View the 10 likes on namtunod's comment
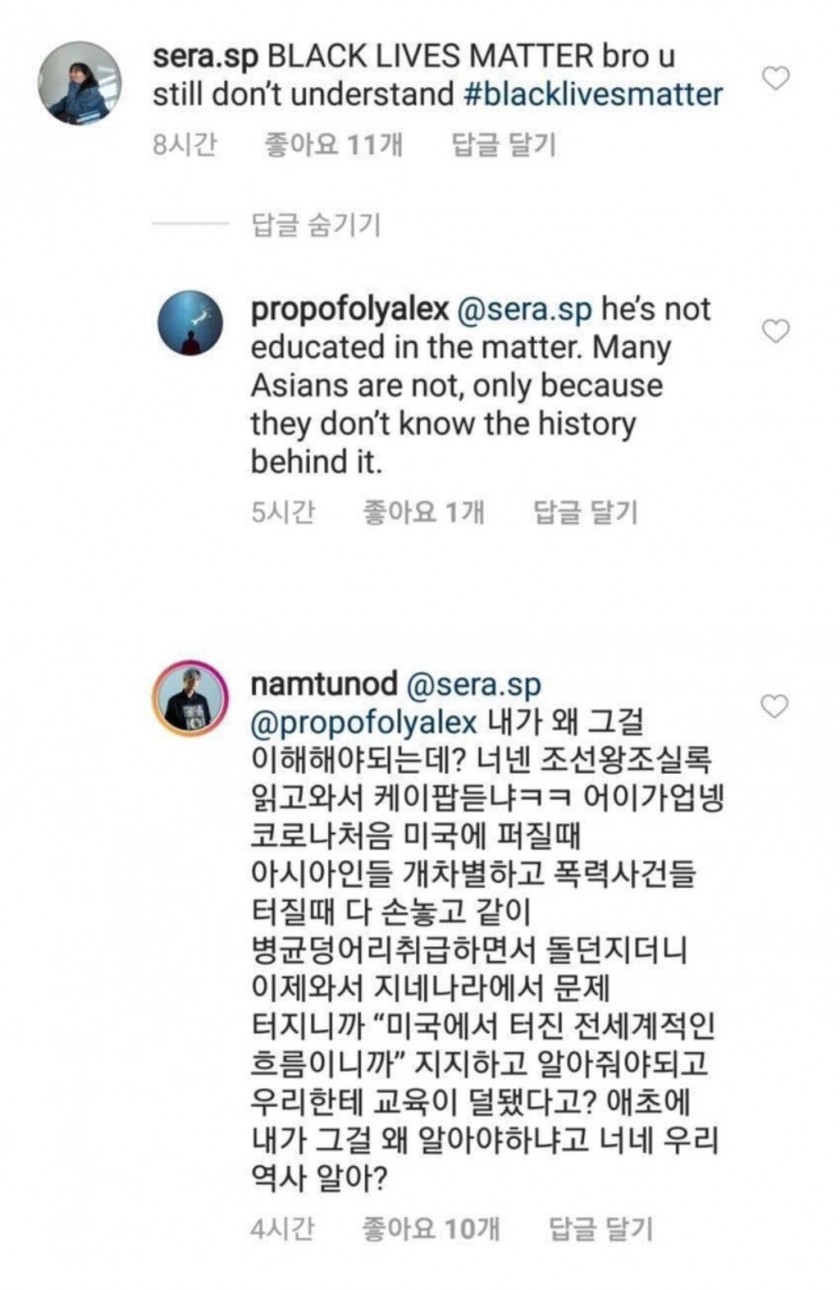Viewport: 840px width, 1290px height. tap(430, 1228)
